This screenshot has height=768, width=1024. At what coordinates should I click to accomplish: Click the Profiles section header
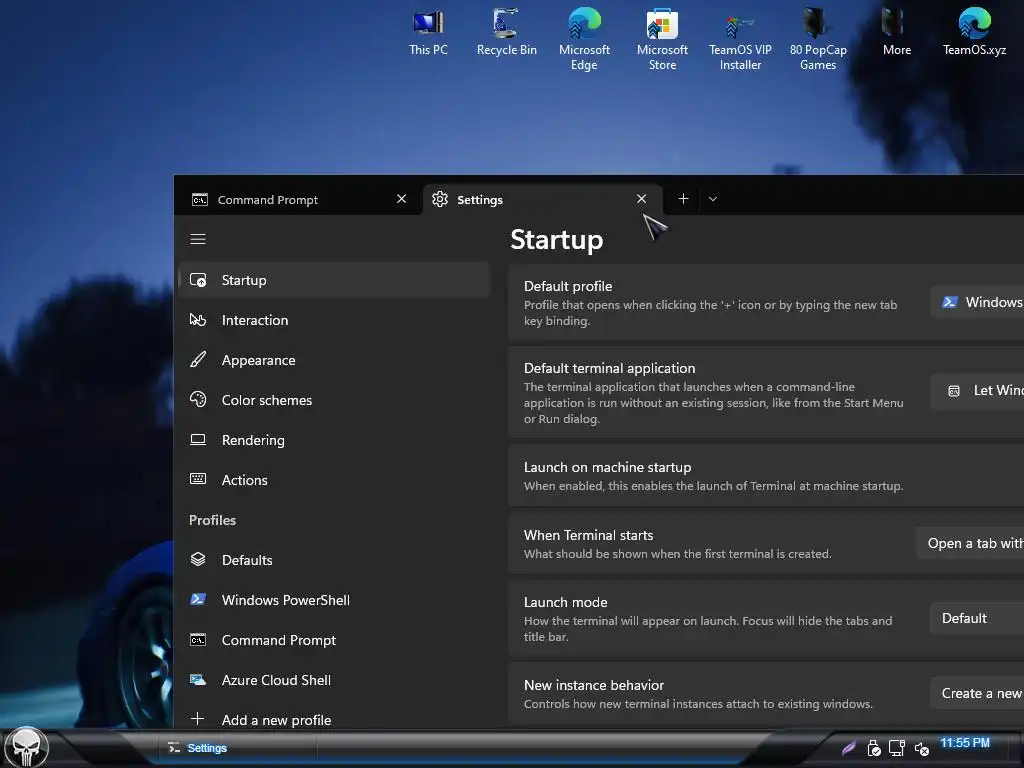click(212, 520)
